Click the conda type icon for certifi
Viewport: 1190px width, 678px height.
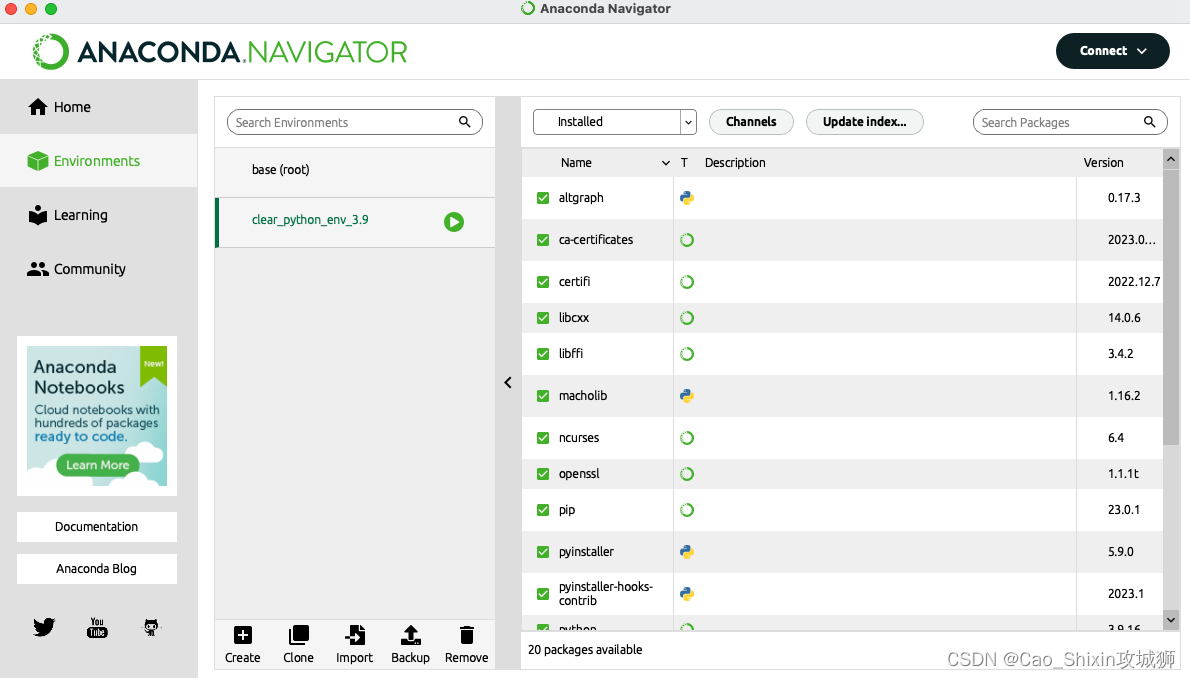pos(687,282)
